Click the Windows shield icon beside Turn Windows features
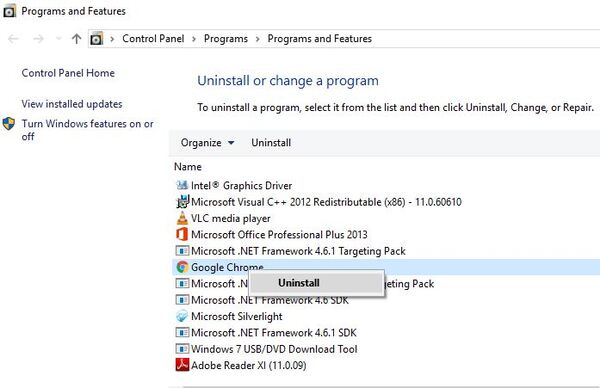 pos(8,124)
